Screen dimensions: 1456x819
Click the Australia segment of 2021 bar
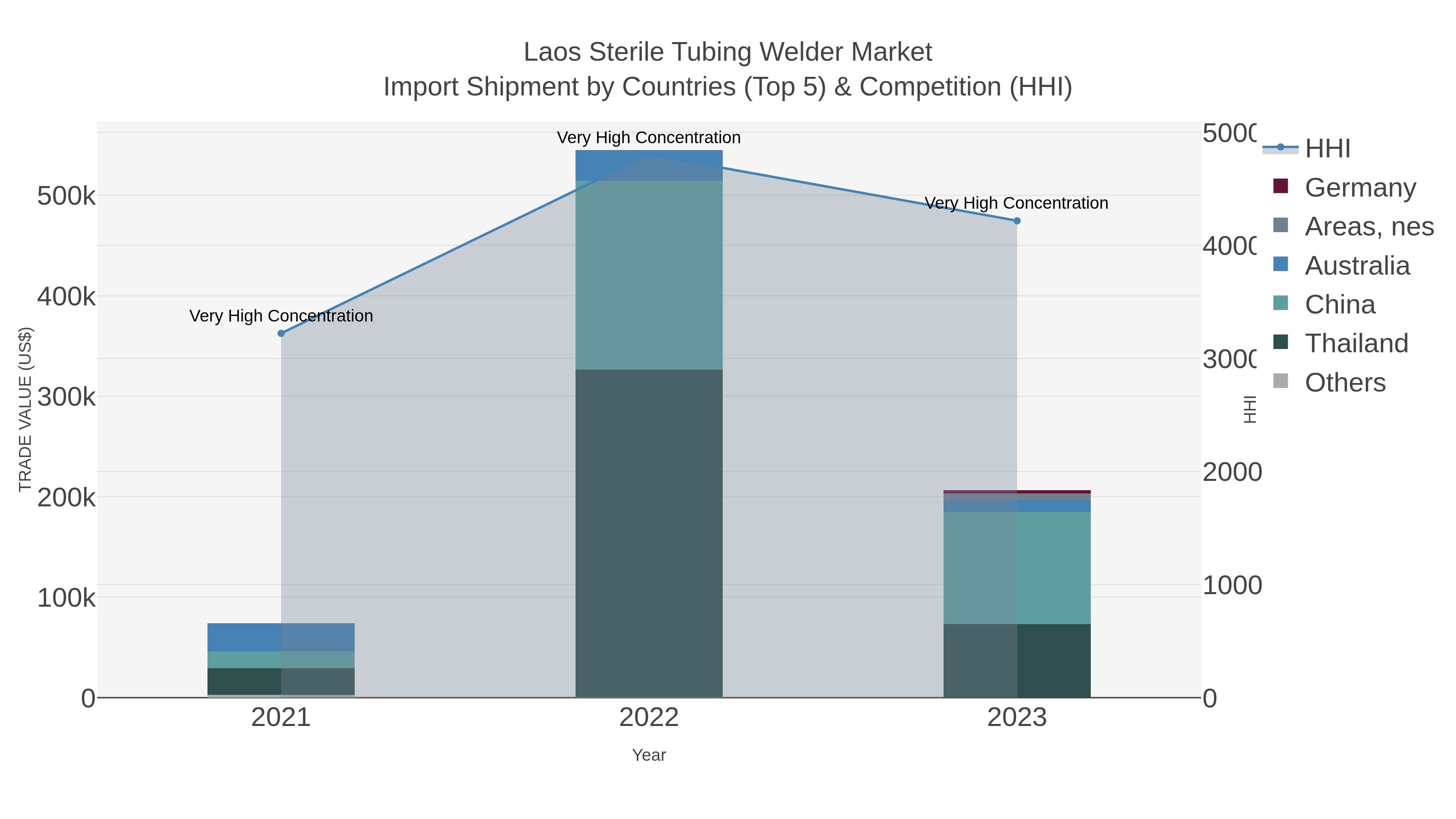(x=281, y=637)
